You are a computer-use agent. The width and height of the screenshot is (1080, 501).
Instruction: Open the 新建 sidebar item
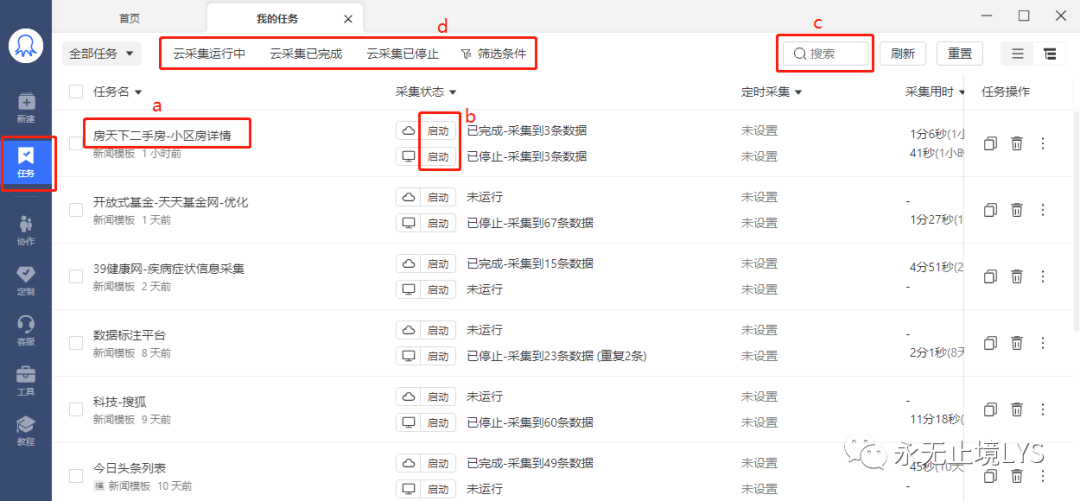pyautogui.click(x=26, y=108)
